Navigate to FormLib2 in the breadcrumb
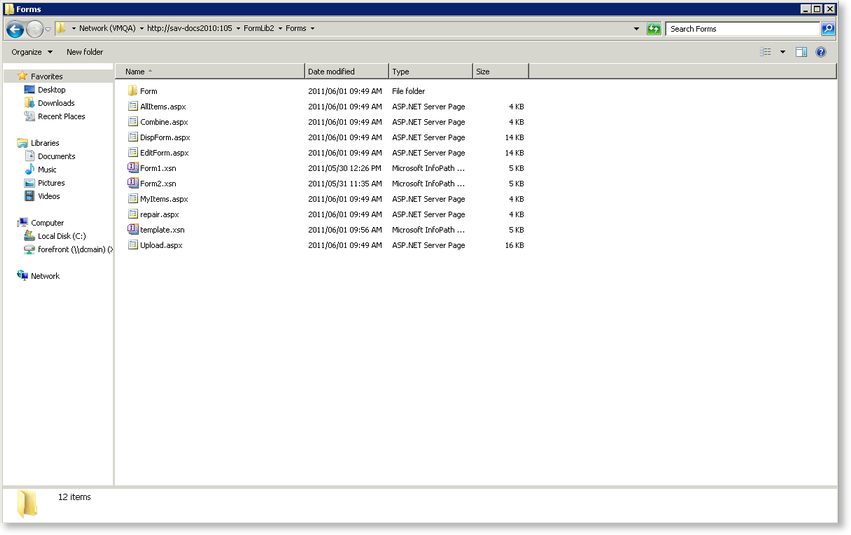 (259, 28)
